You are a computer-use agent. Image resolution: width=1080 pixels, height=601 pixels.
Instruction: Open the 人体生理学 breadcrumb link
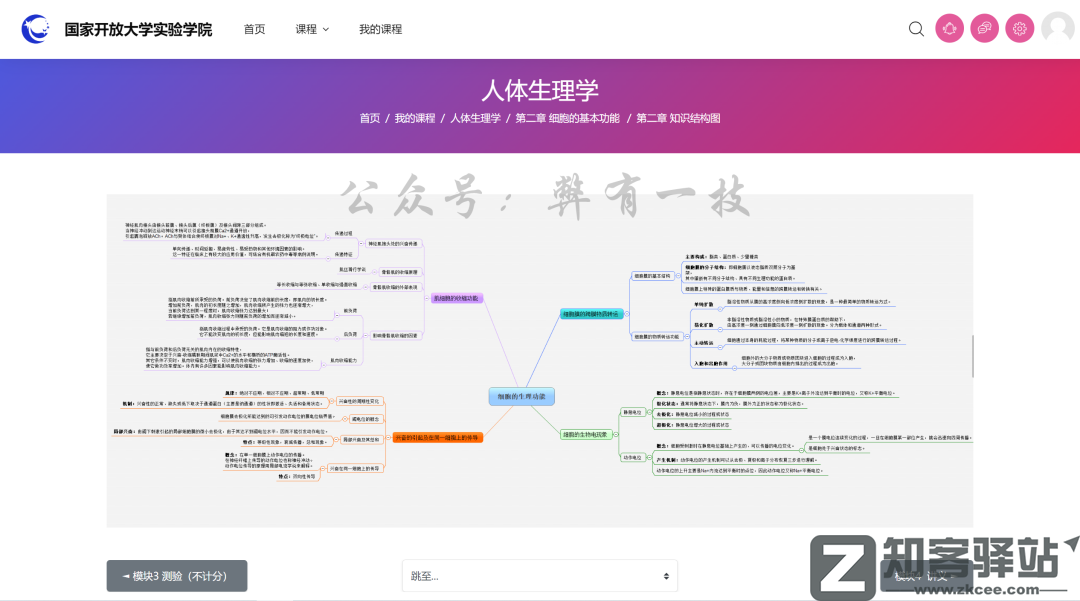475,118
